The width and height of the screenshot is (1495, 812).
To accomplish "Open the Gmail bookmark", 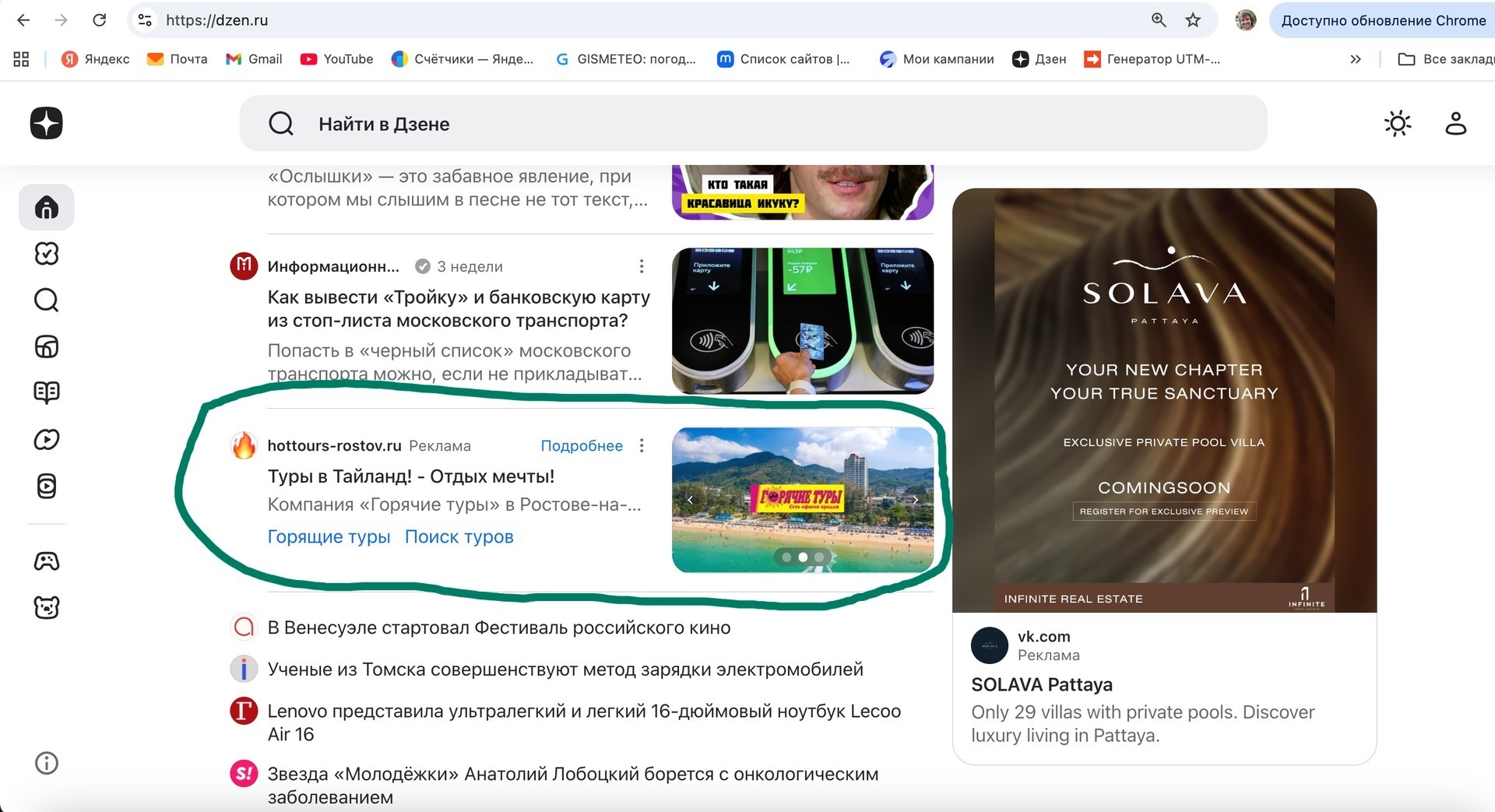I will [x=254, y=59].
